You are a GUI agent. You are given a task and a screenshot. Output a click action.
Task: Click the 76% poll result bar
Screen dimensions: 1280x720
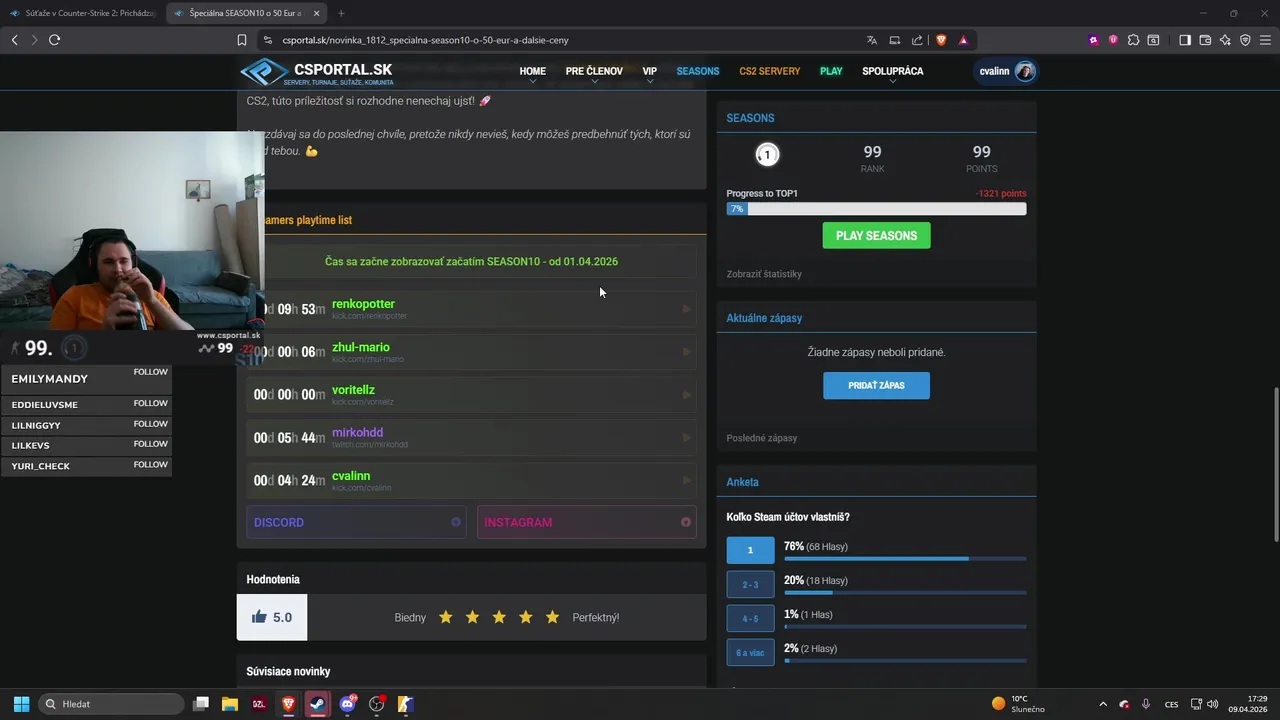905,559
